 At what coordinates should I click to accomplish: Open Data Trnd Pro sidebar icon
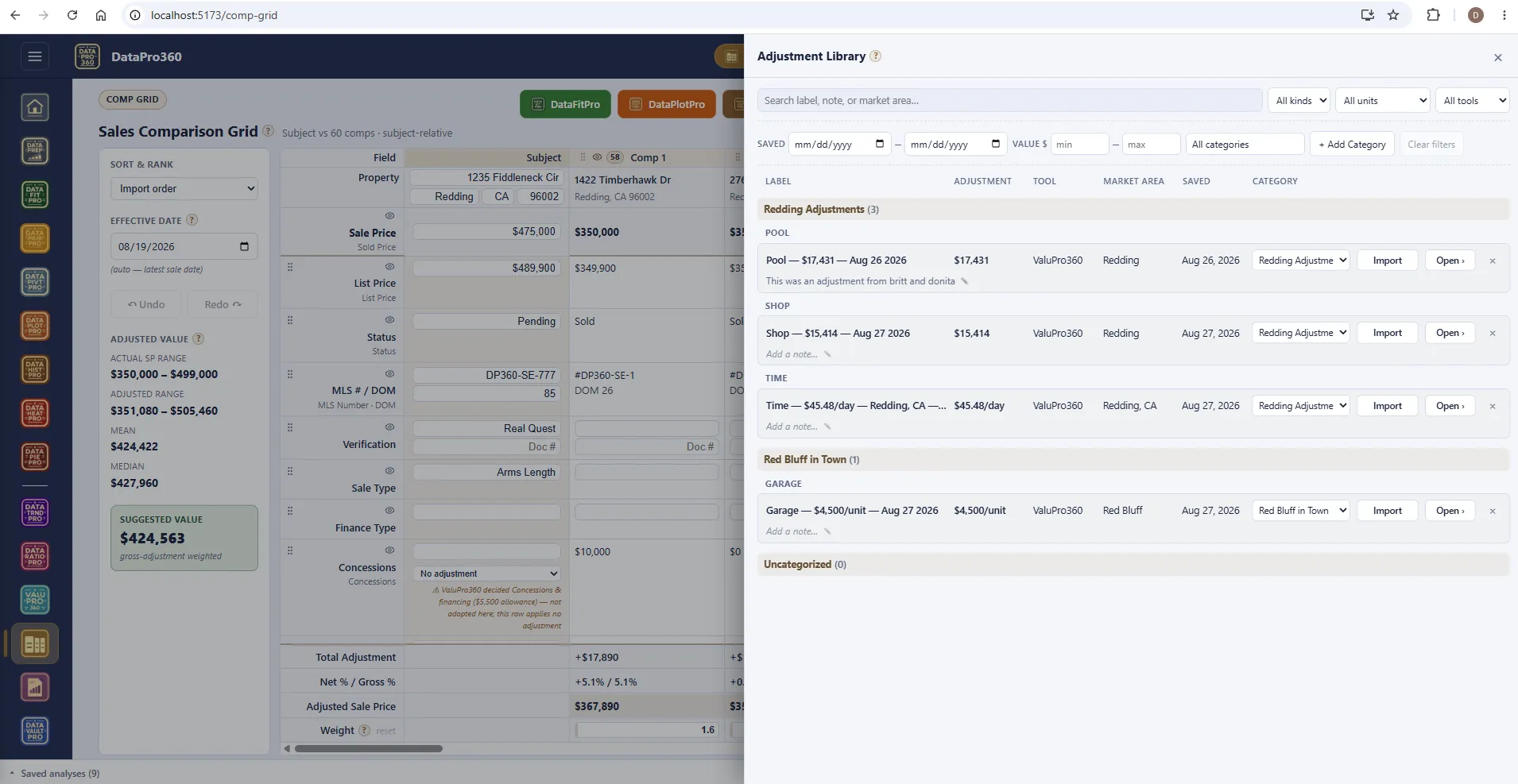35,512
